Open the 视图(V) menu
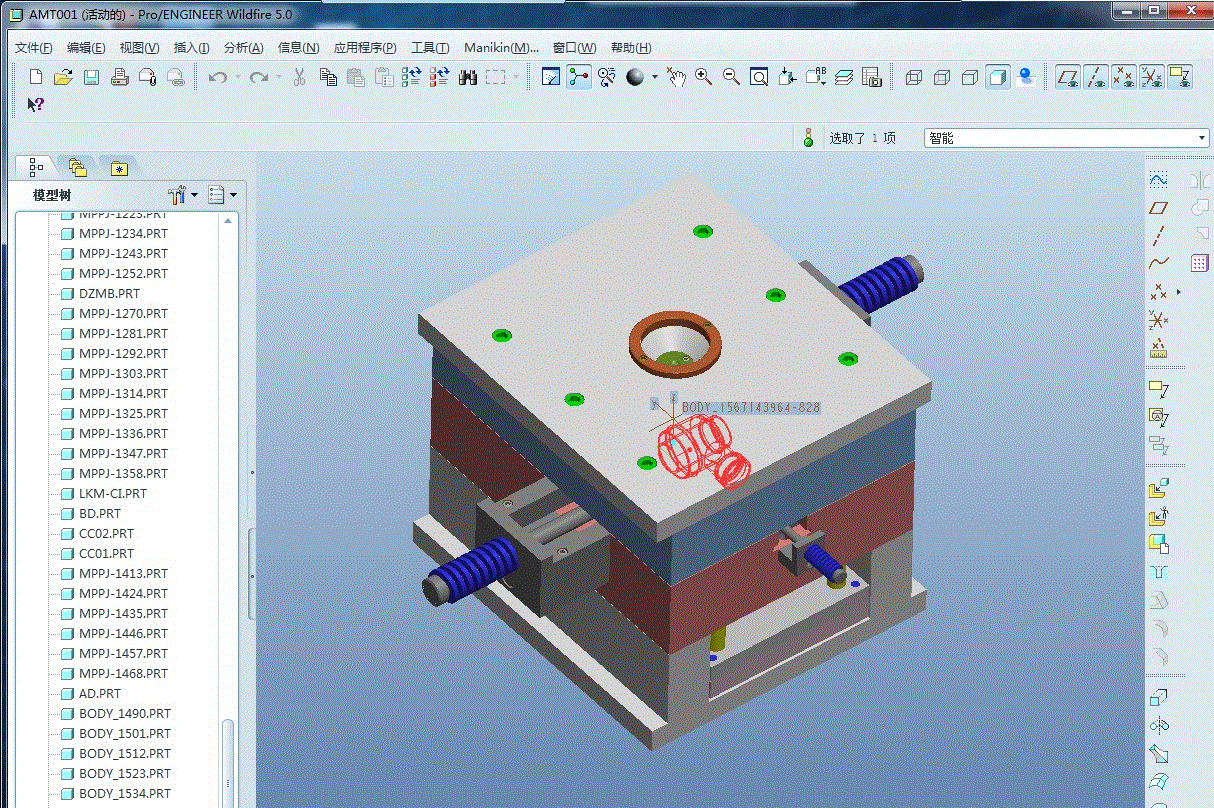The height and width of the screenshot is (808, 1214). pyautogui.click(x=139, y=47)
